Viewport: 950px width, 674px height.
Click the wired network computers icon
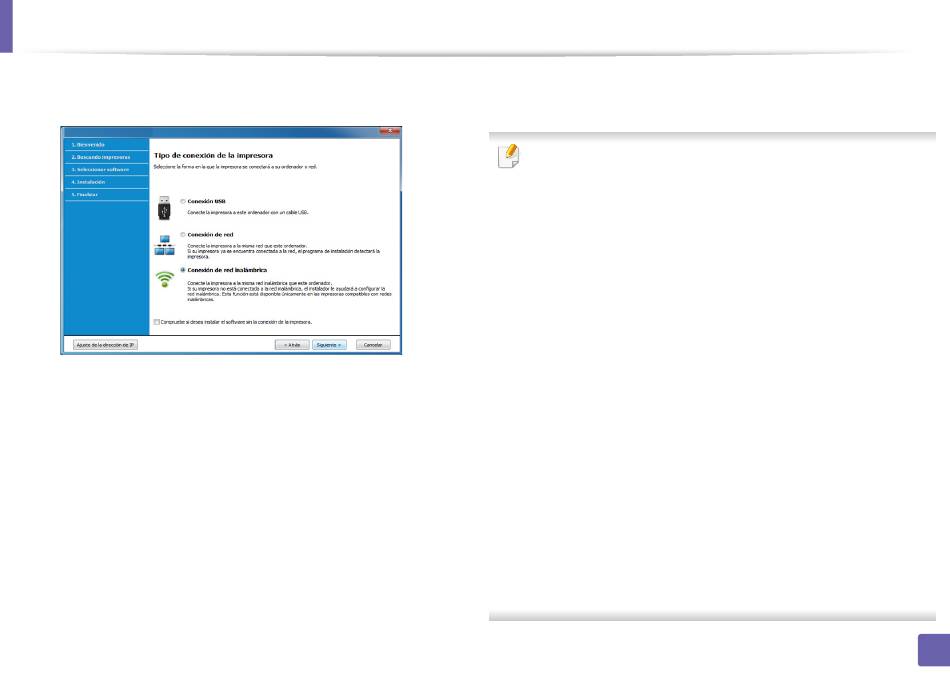(x=164, y=245)
